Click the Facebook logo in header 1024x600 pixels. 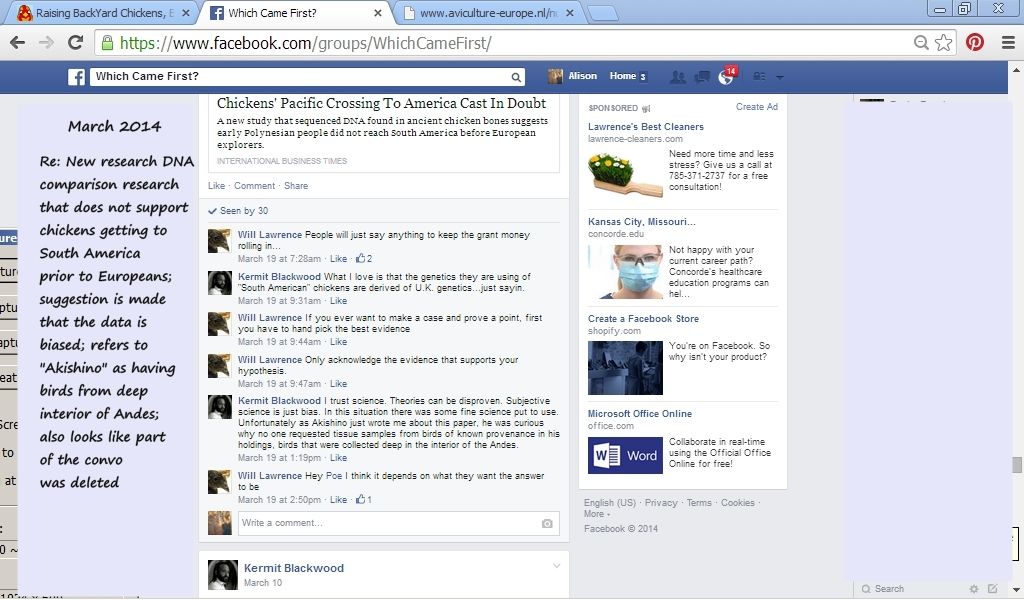(x=76, y=77)
